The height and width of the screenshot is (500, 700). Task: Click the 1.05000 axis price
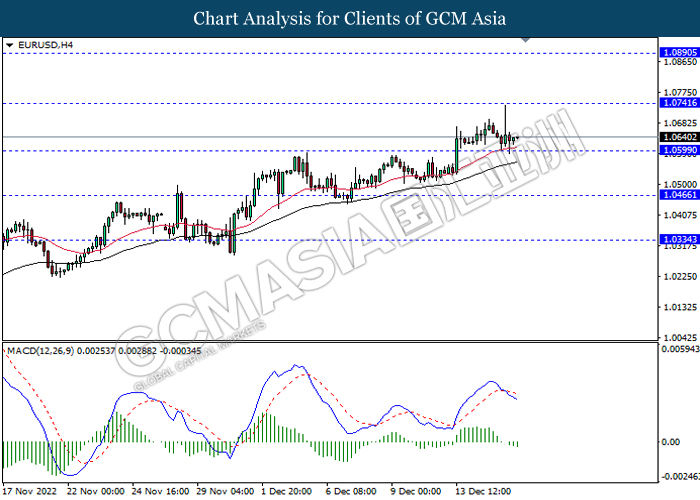[x=680, y=184]
